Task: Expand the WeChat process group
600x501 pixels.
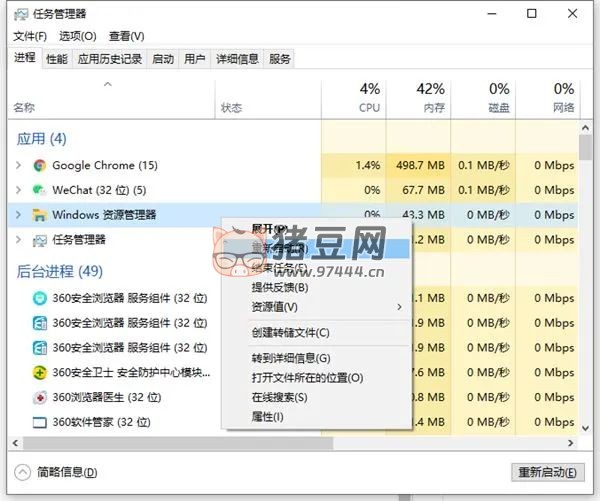Action: point(18,190)
